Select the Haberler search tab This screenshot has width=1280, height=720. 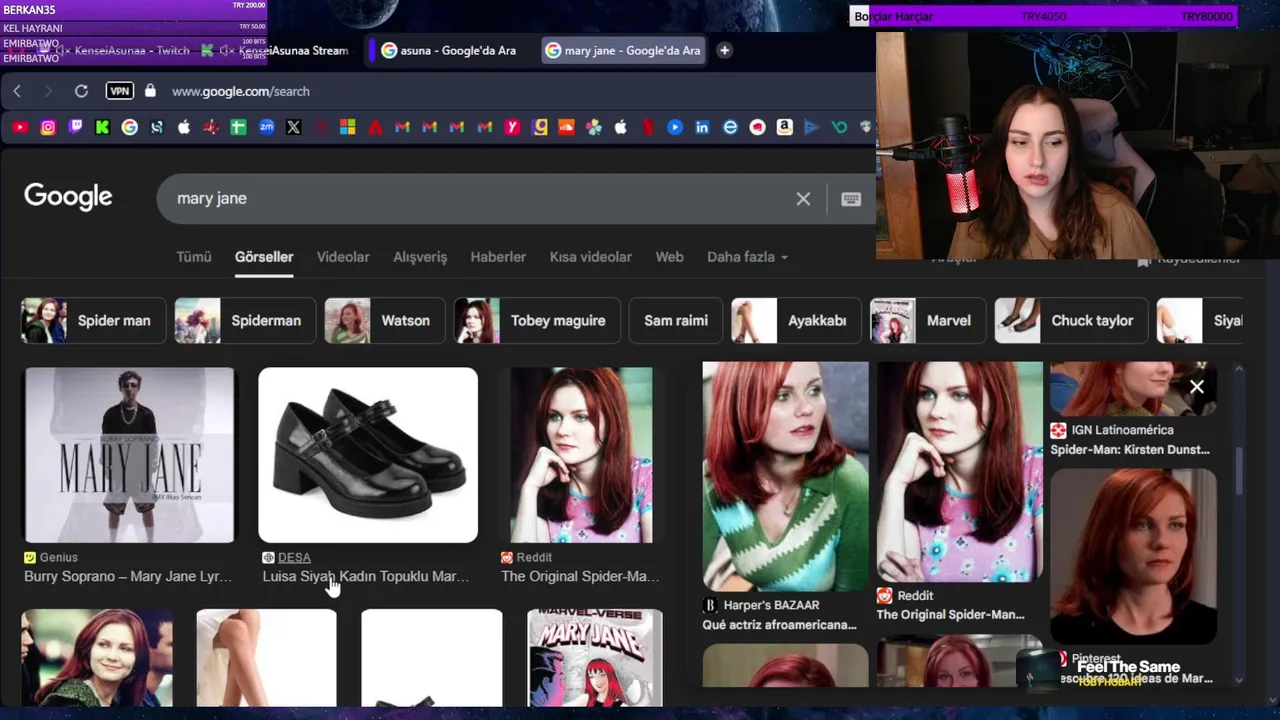point(498,257)
